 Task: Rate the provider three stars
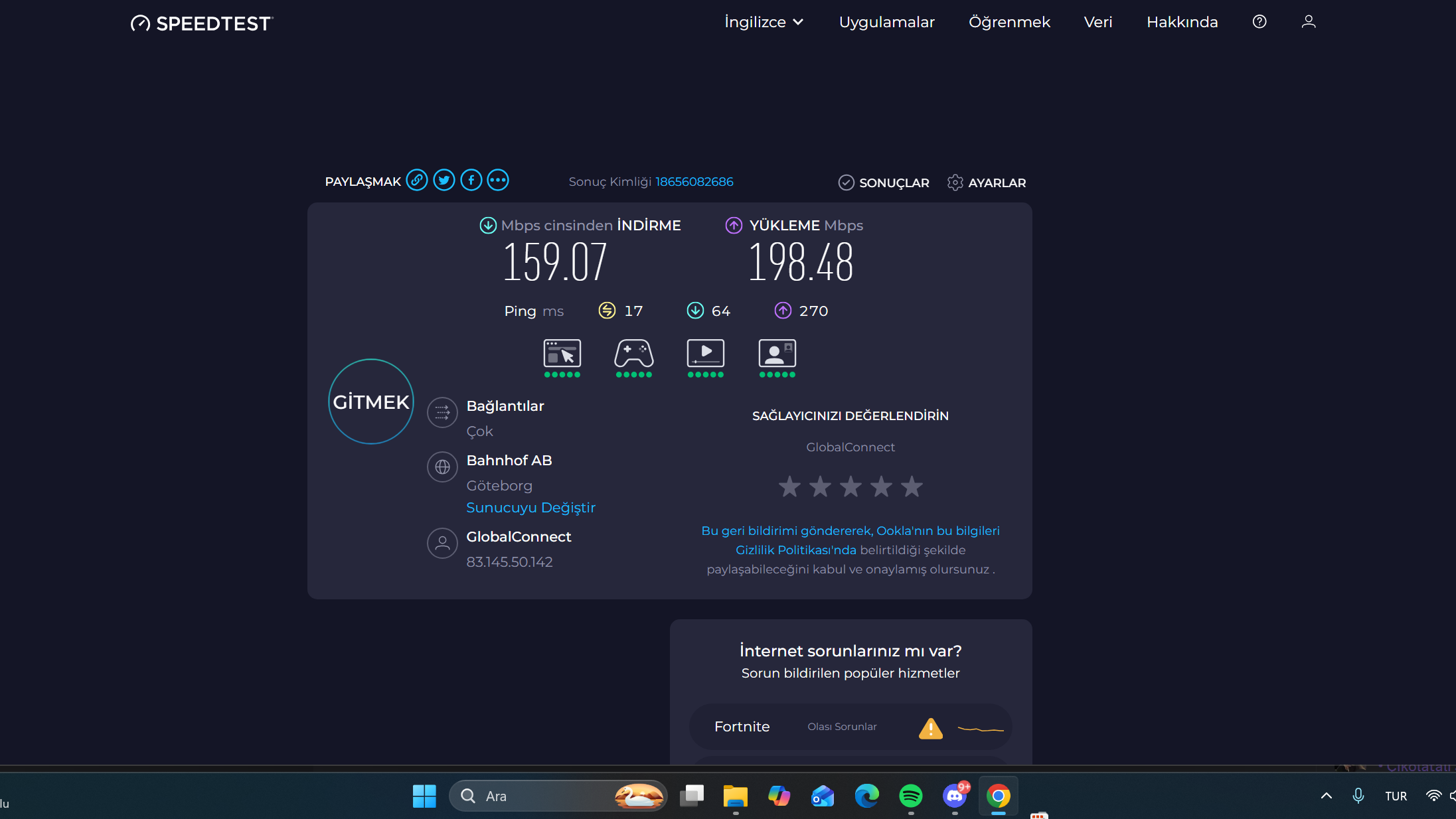pyautogui.click(x=850, y=486)
